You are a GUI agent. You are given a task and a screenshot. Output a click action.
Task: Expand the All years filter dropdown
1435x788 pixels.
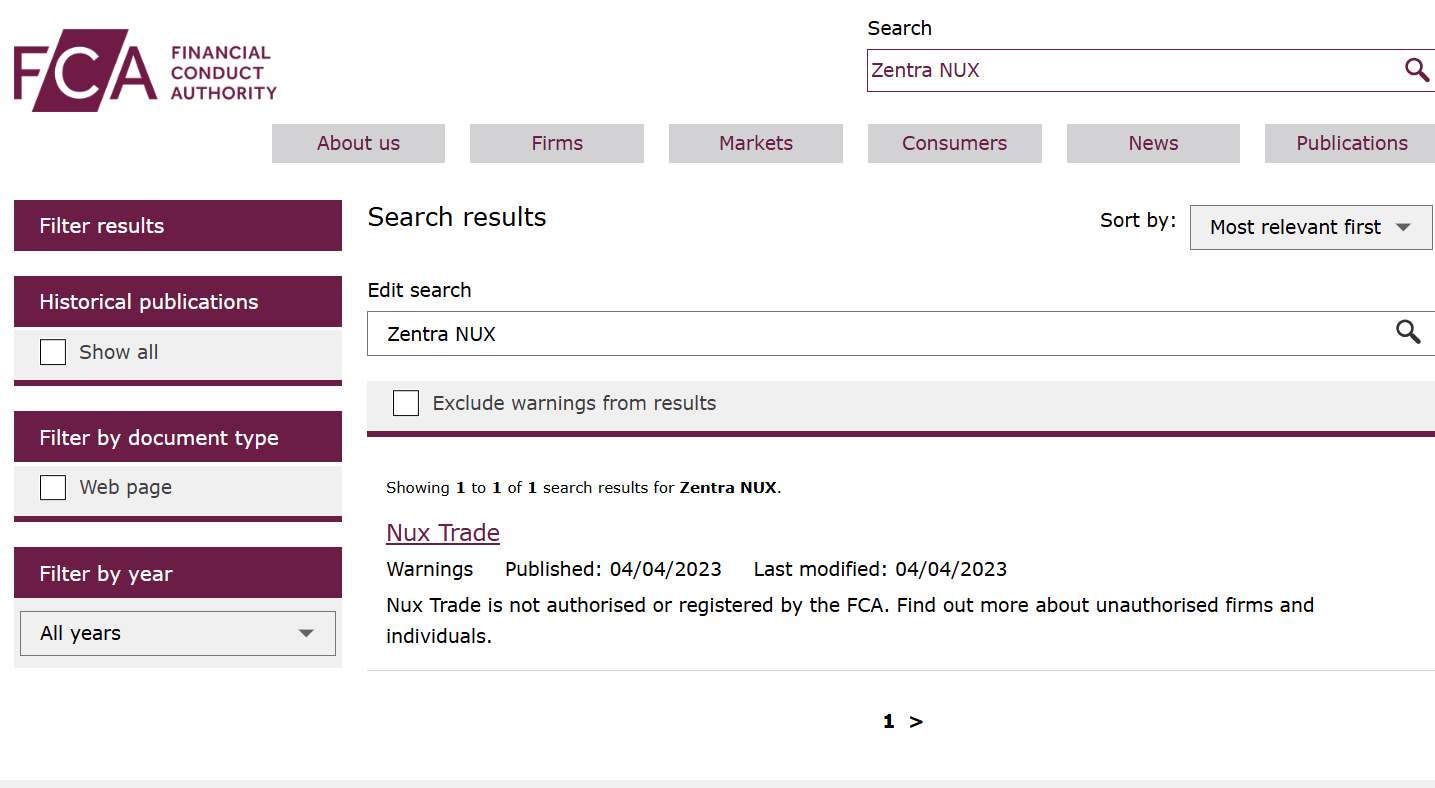point(178,633)
